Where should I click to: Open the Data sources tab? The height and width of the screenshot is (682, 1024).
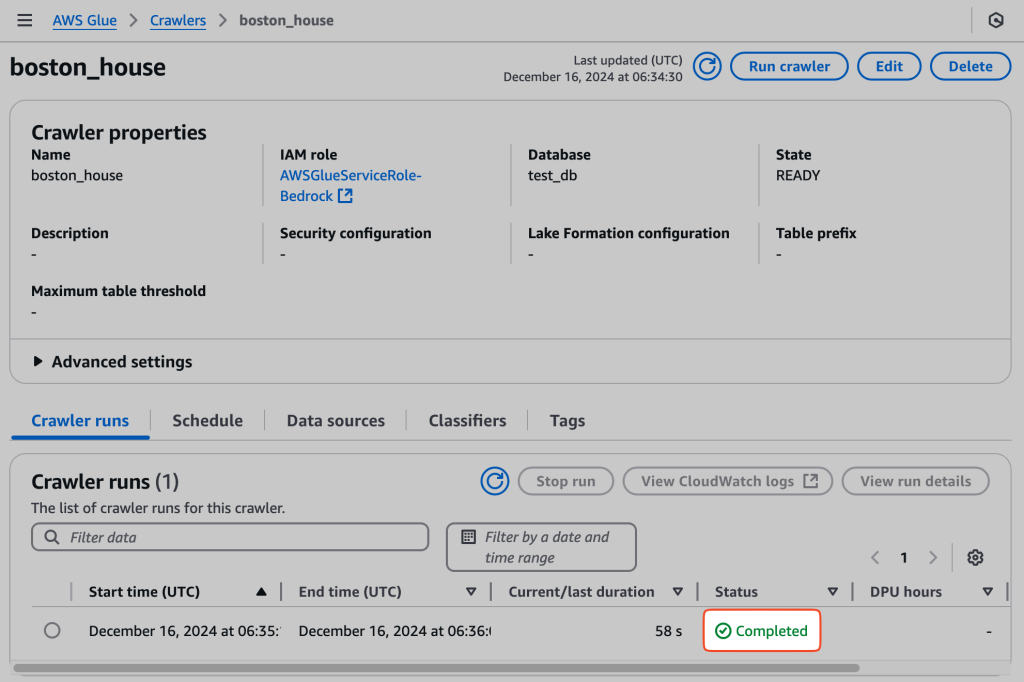(x=336, y=421)
